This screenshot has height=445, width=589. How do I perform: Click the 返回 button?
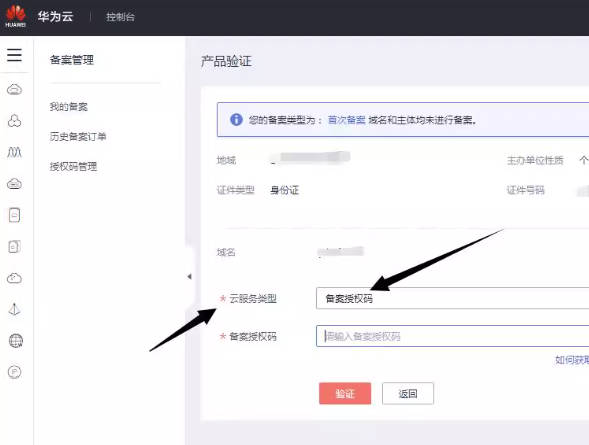408,393
